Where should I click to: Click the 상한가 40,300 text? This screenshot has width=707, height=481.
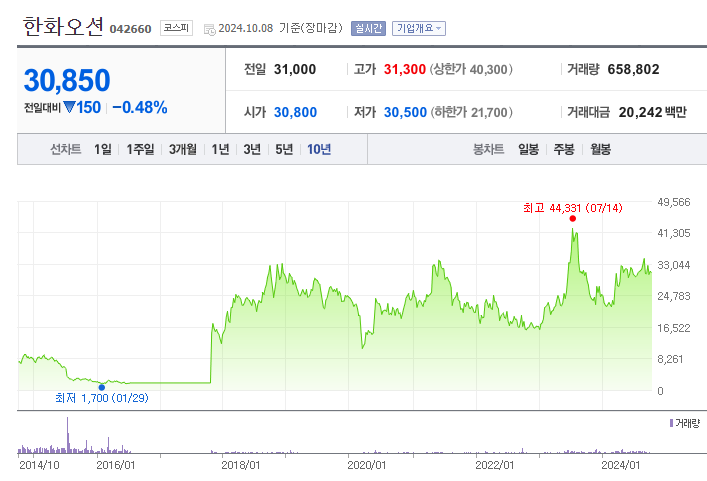[471, 69]
